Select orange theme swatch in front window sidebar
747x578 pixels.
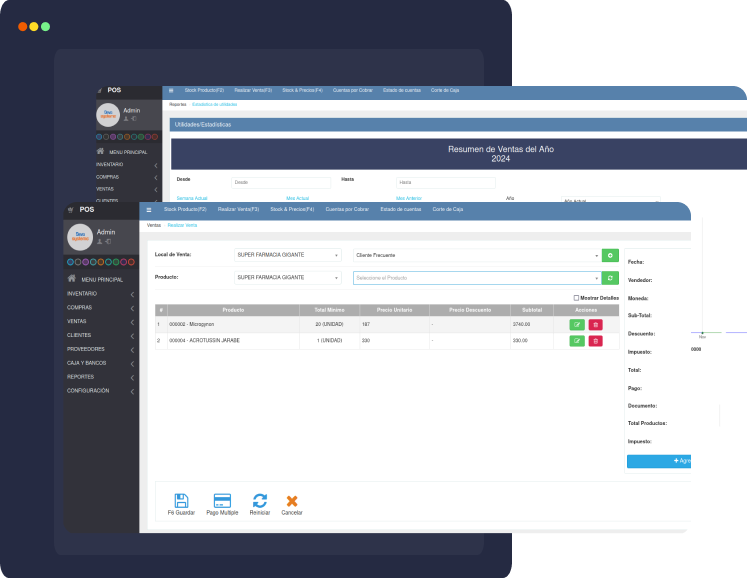pos(101,262)
